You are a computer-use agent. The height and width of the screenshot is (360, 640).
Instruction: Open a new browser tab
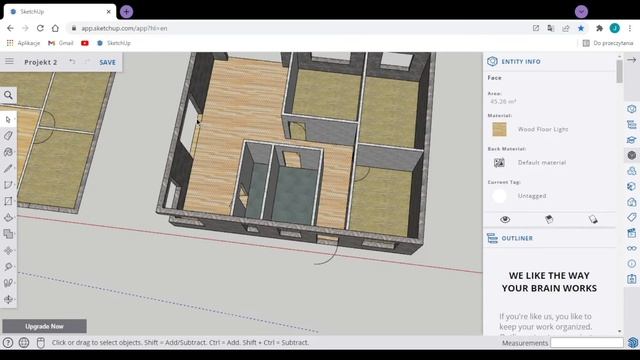tap(127, 11)
